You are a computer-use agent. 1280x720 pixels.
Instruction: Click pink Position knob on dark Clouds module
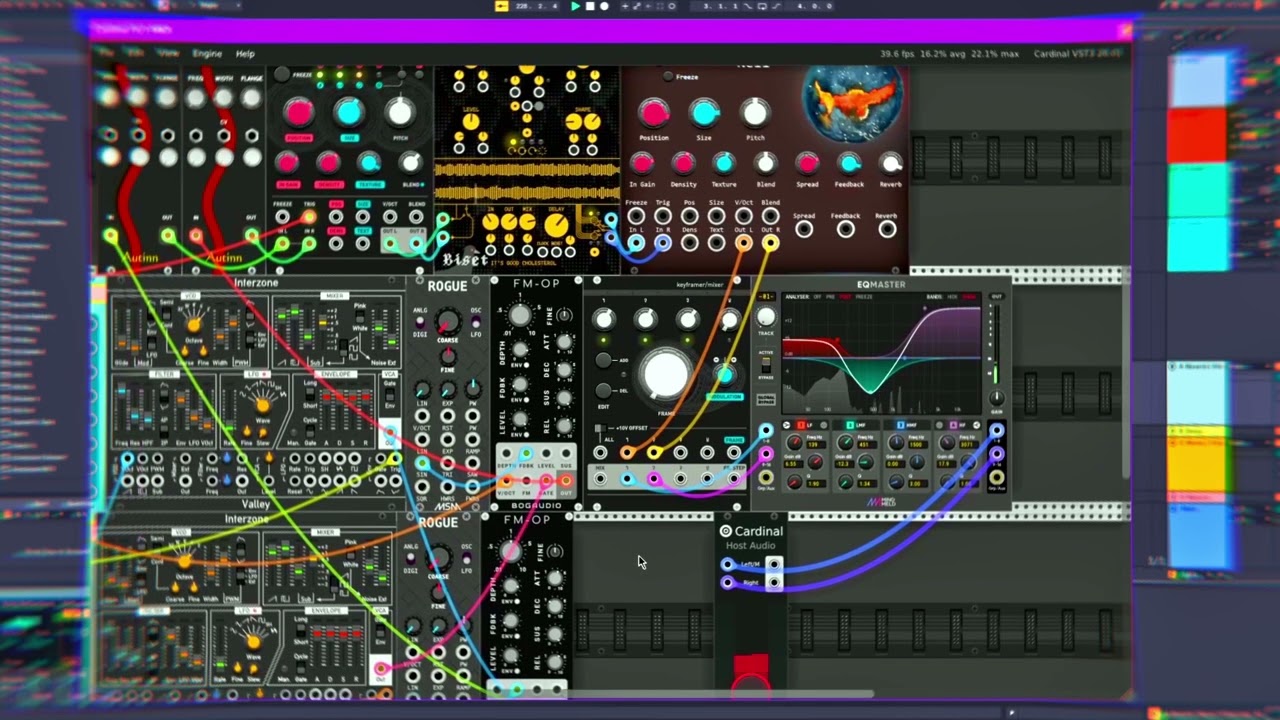pos(298,113)
